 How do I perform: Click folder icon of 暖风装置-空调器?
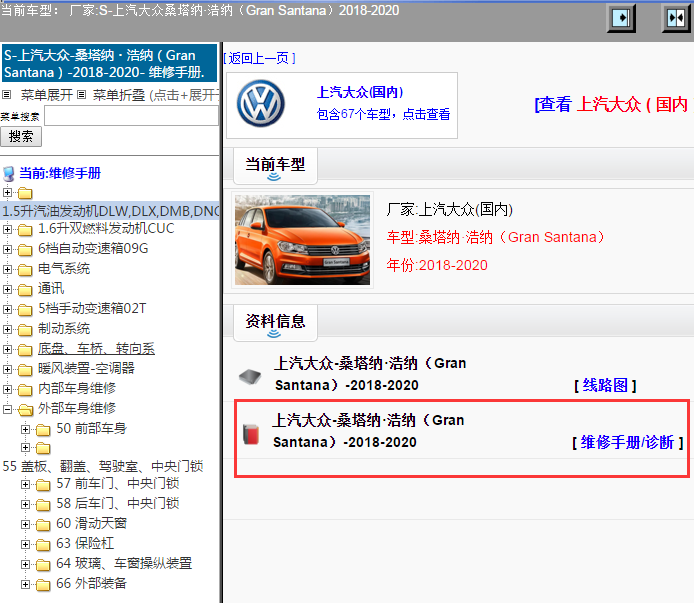coord(25,370)
